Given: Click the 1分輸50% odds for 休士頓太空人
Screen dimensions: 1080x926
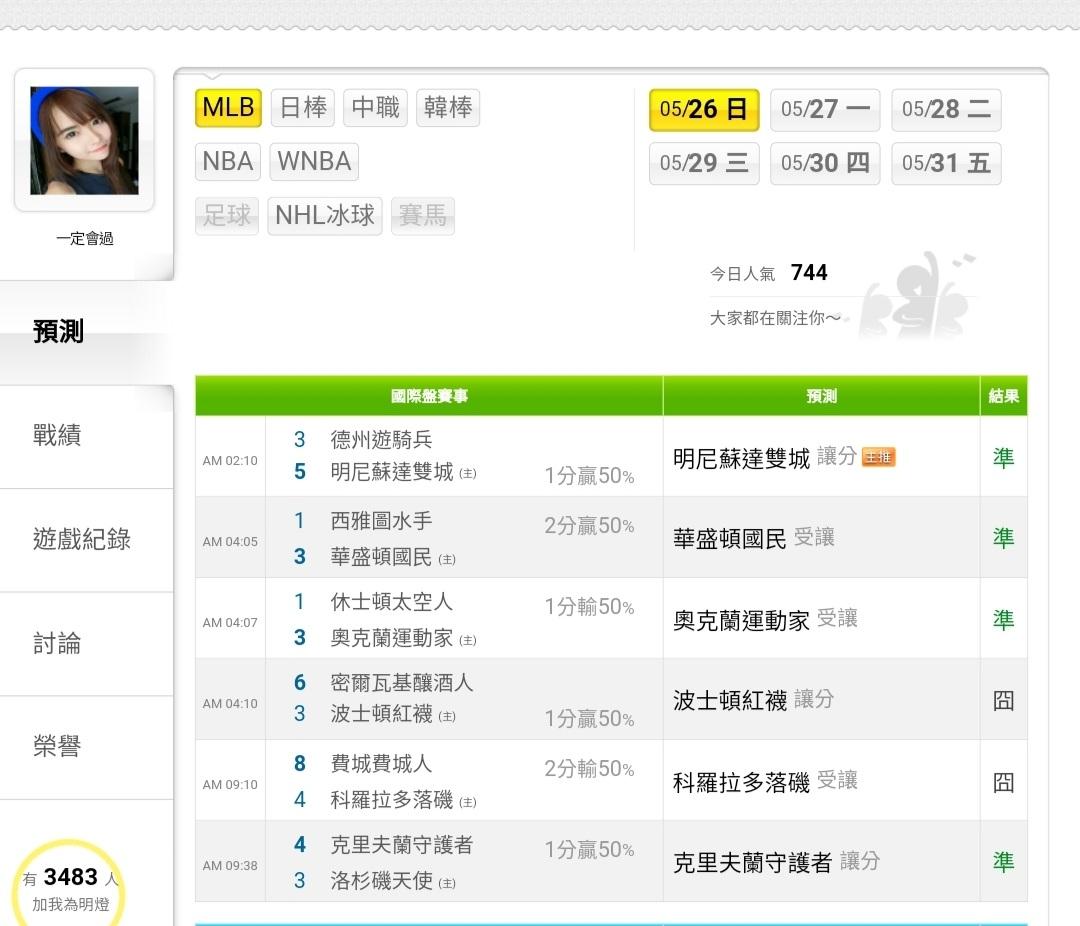Looking at the screenshot, I should pos(589,606).
